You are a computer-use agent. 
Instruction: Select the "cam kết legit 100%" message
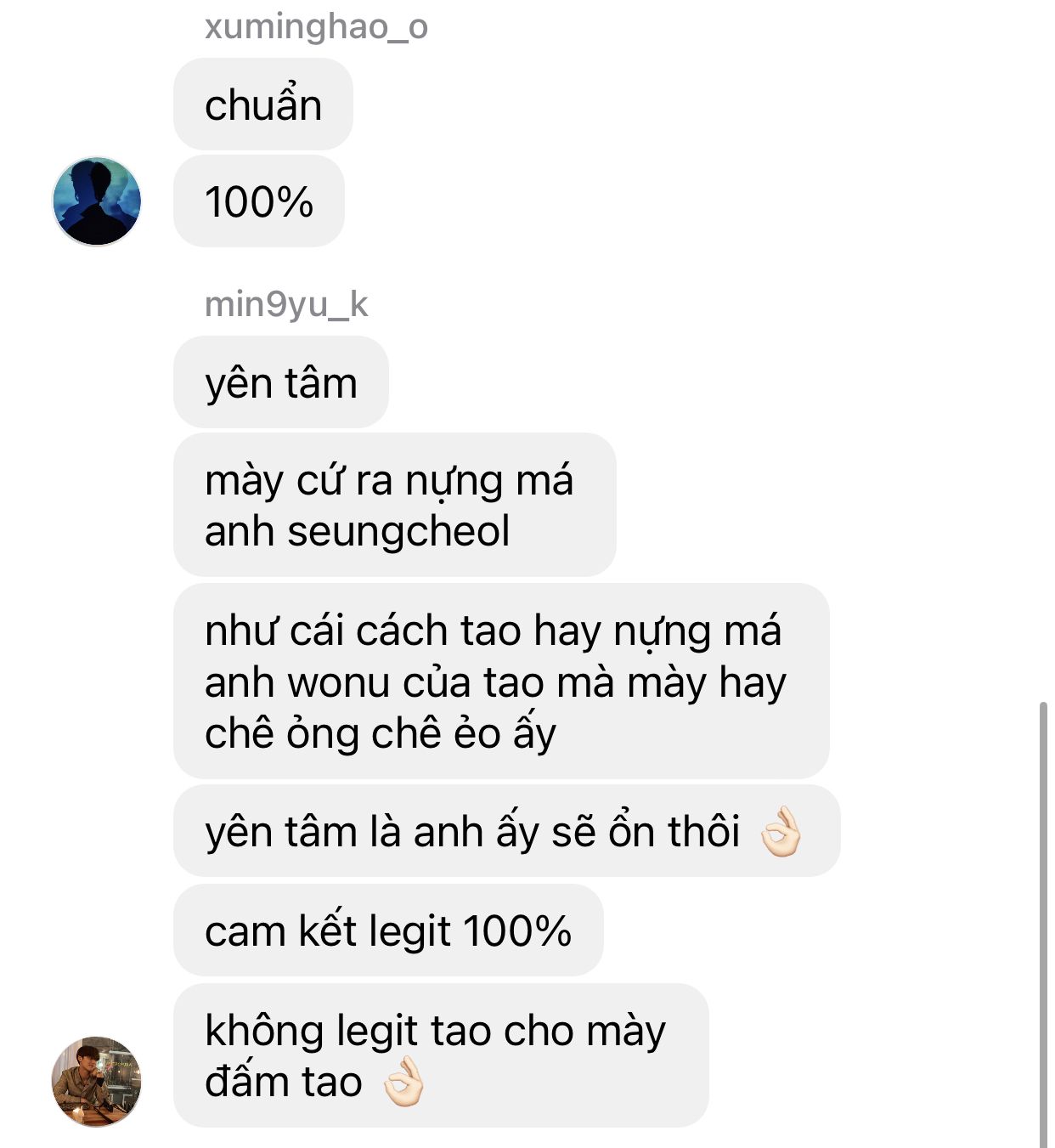(x=388, y=930)
